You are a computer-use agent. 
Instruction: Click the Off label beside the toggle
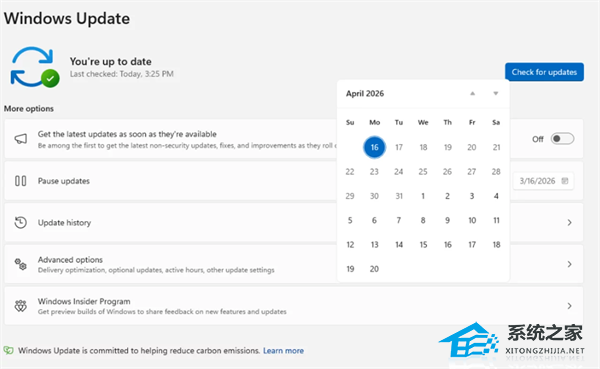pyautogui.click(x=538, y=139)
